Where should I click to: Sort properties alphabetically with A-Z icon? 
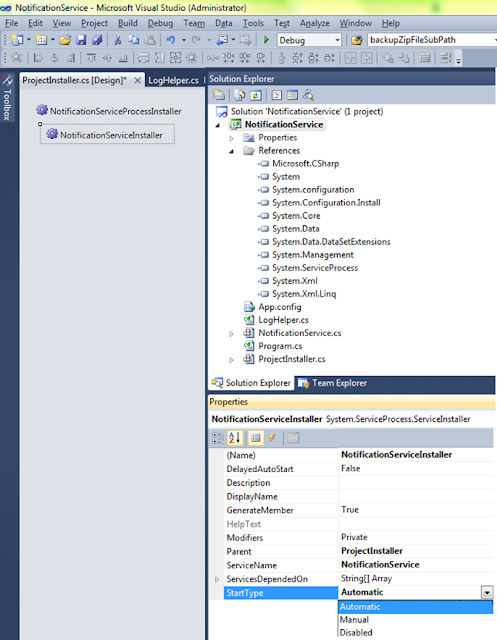point(235,438)
